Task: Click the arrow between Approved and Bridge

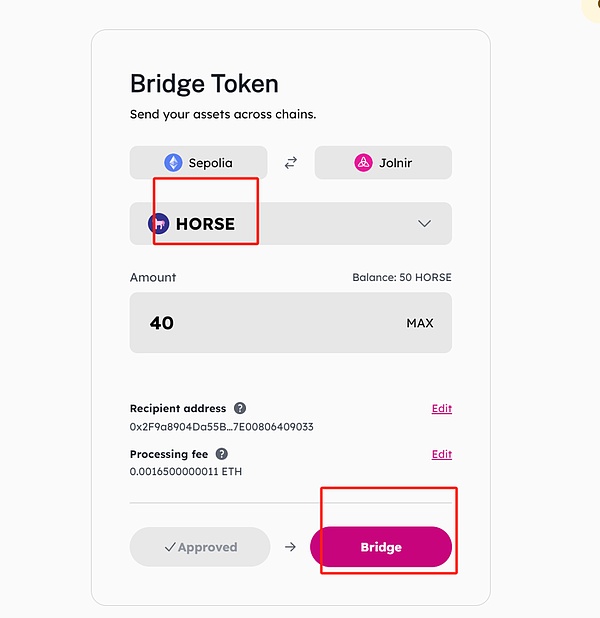Action: [290, 547]
